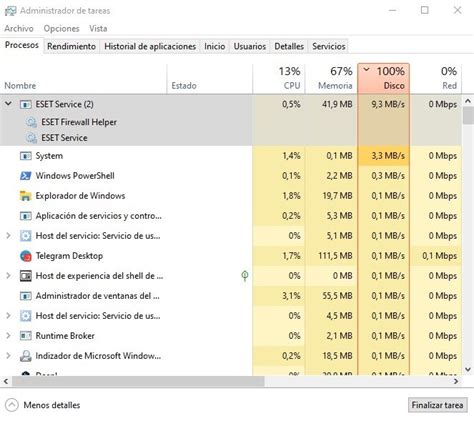
Task: Click the horizontal scrollbar right arrow
Action: [x=456, y=381]
